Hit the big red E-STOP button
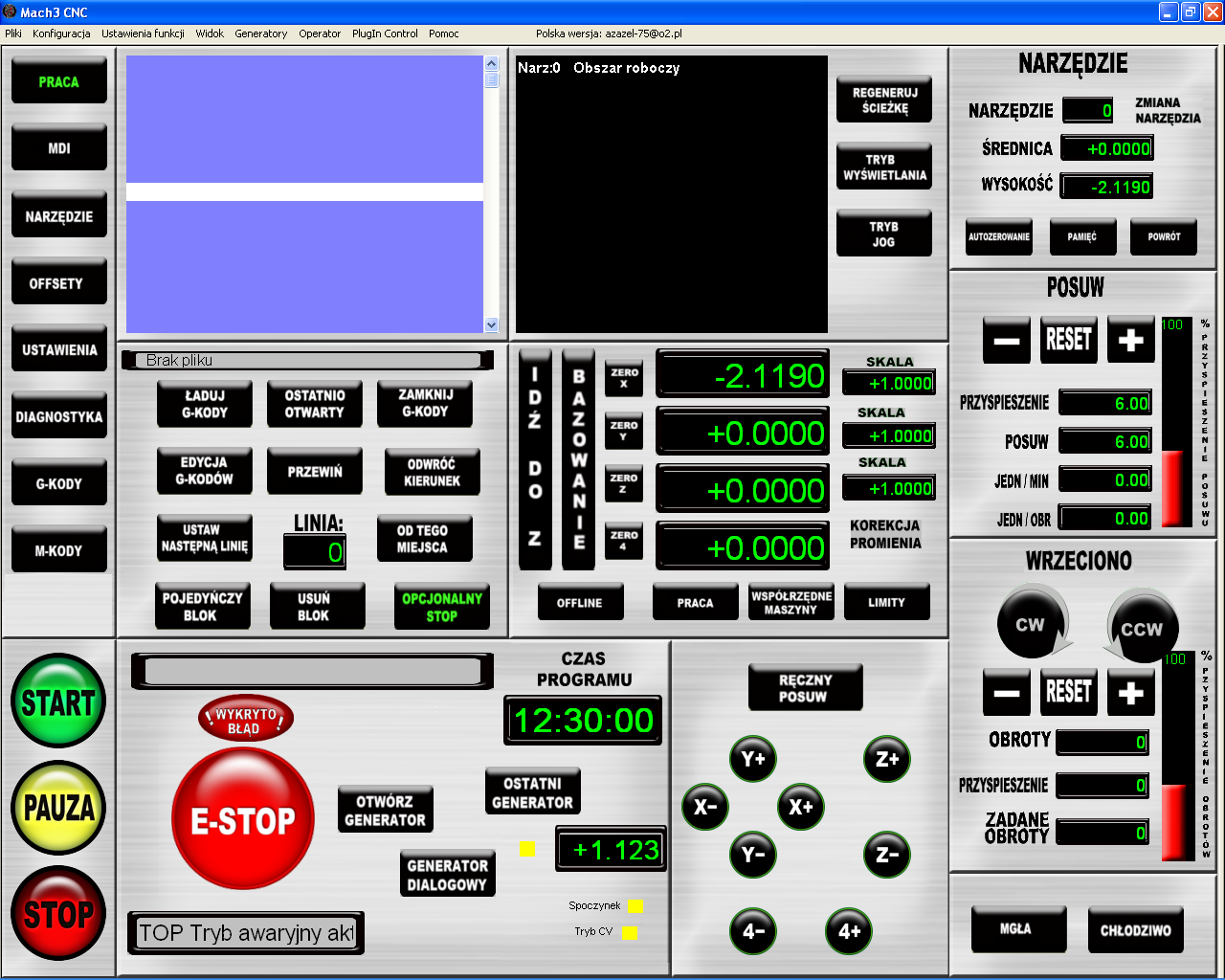 pyautogui.click(x=243, y=819)
